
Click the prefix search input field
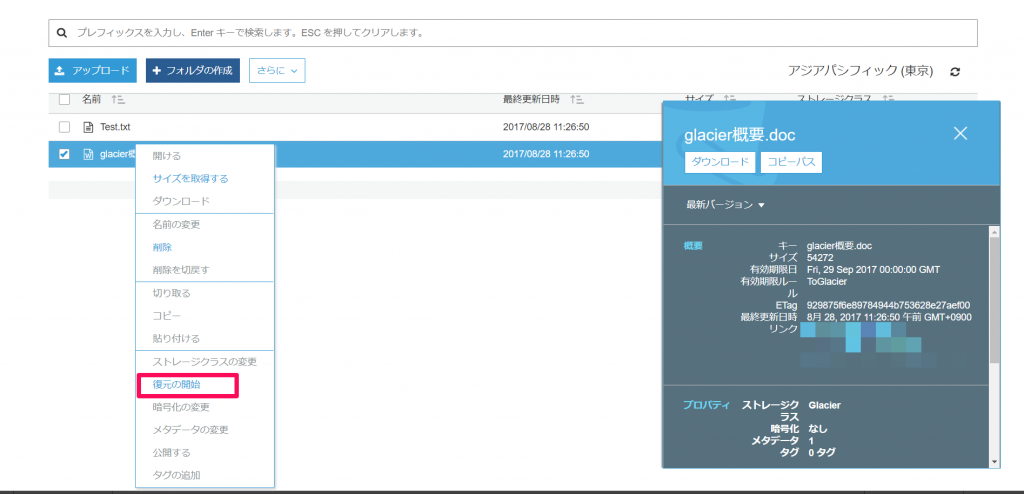(513, 33)
